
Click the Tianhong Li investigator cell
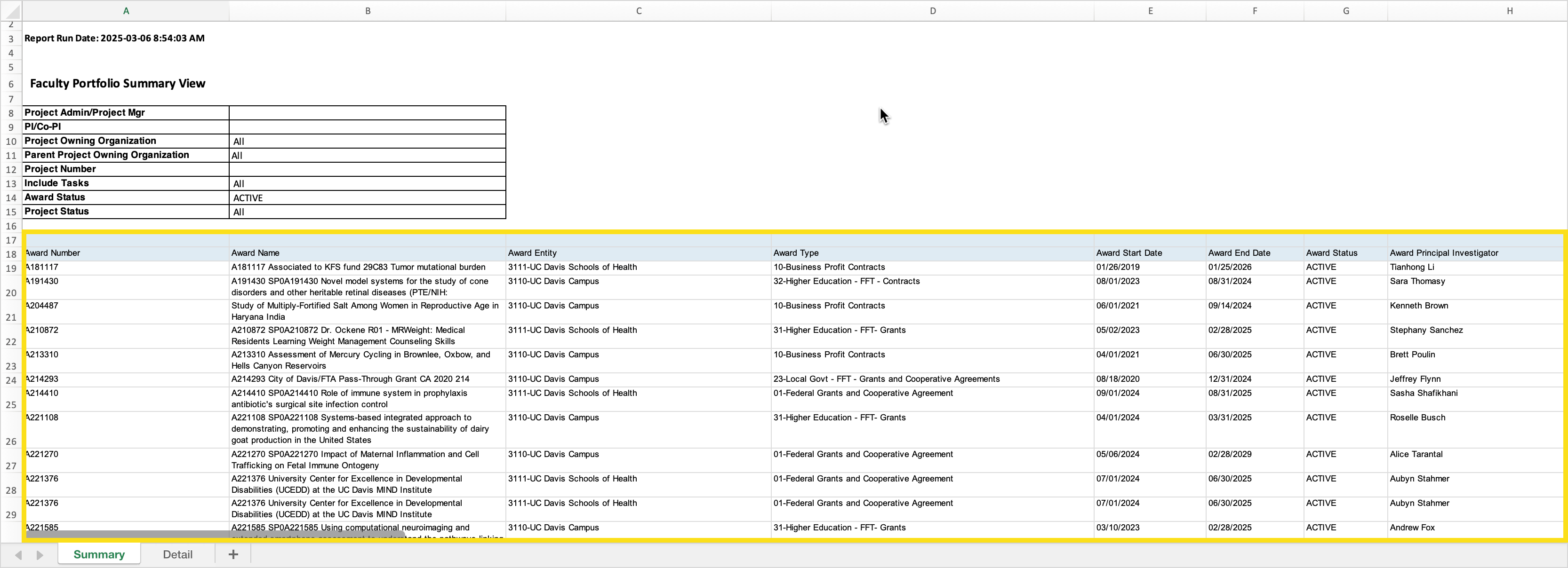click(1412, 267)
